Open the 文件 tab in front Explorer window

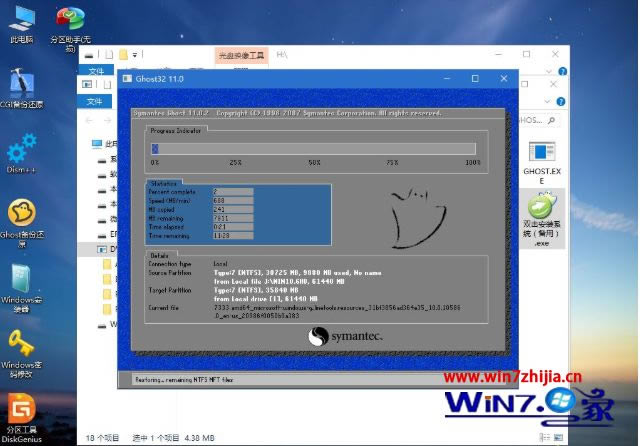pyautogui.click(x=94, y=101)
